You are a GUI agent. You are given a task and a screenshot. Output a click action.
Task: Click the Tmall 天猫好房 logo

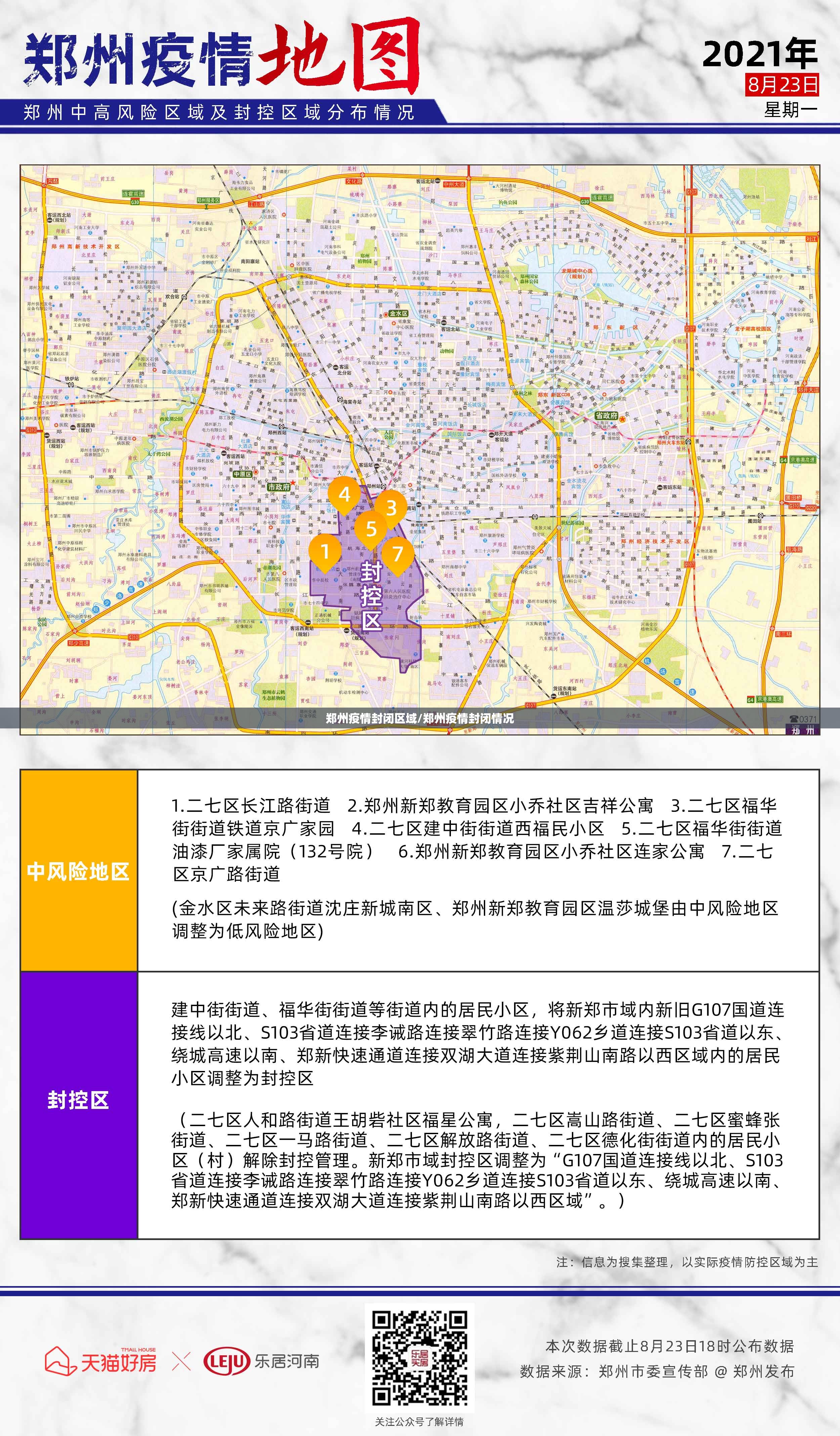coord(101,1361)
